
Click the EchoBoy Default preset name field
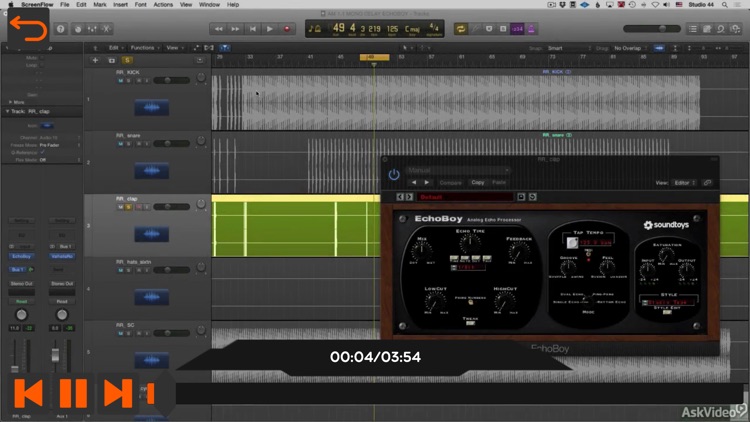[x=465, y=197]
